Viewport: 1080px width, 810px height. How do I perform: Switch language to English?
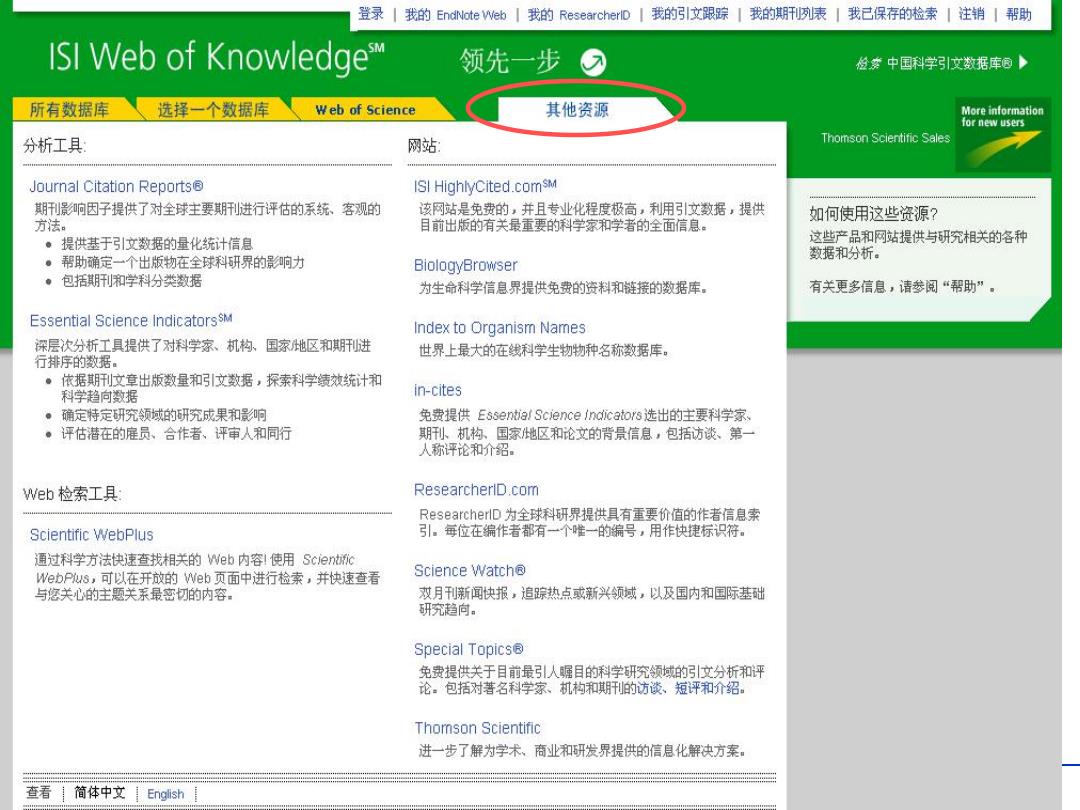165,794
